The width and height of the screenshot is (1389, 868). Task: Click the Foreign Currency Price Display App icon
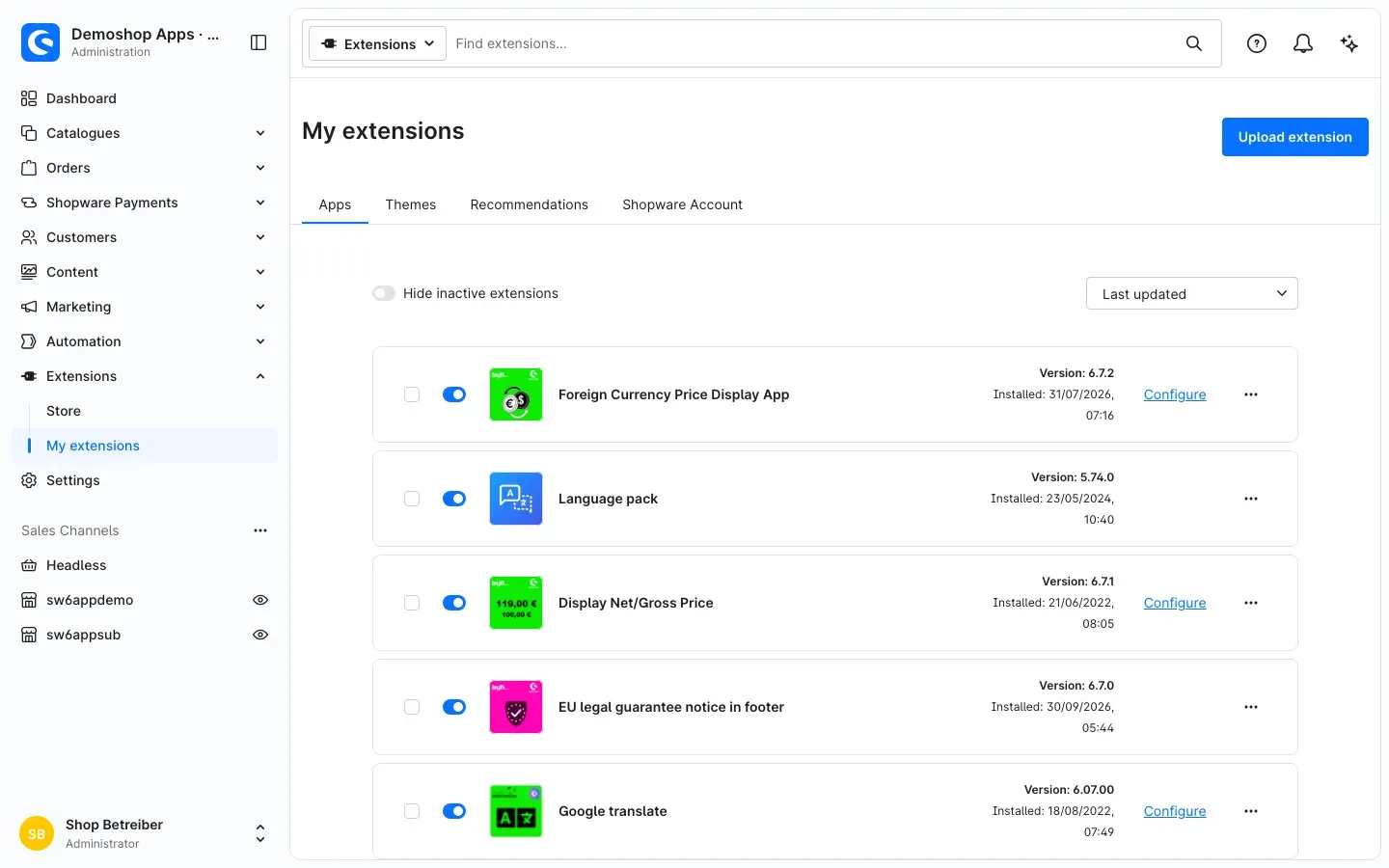click(x=516, y=394)
